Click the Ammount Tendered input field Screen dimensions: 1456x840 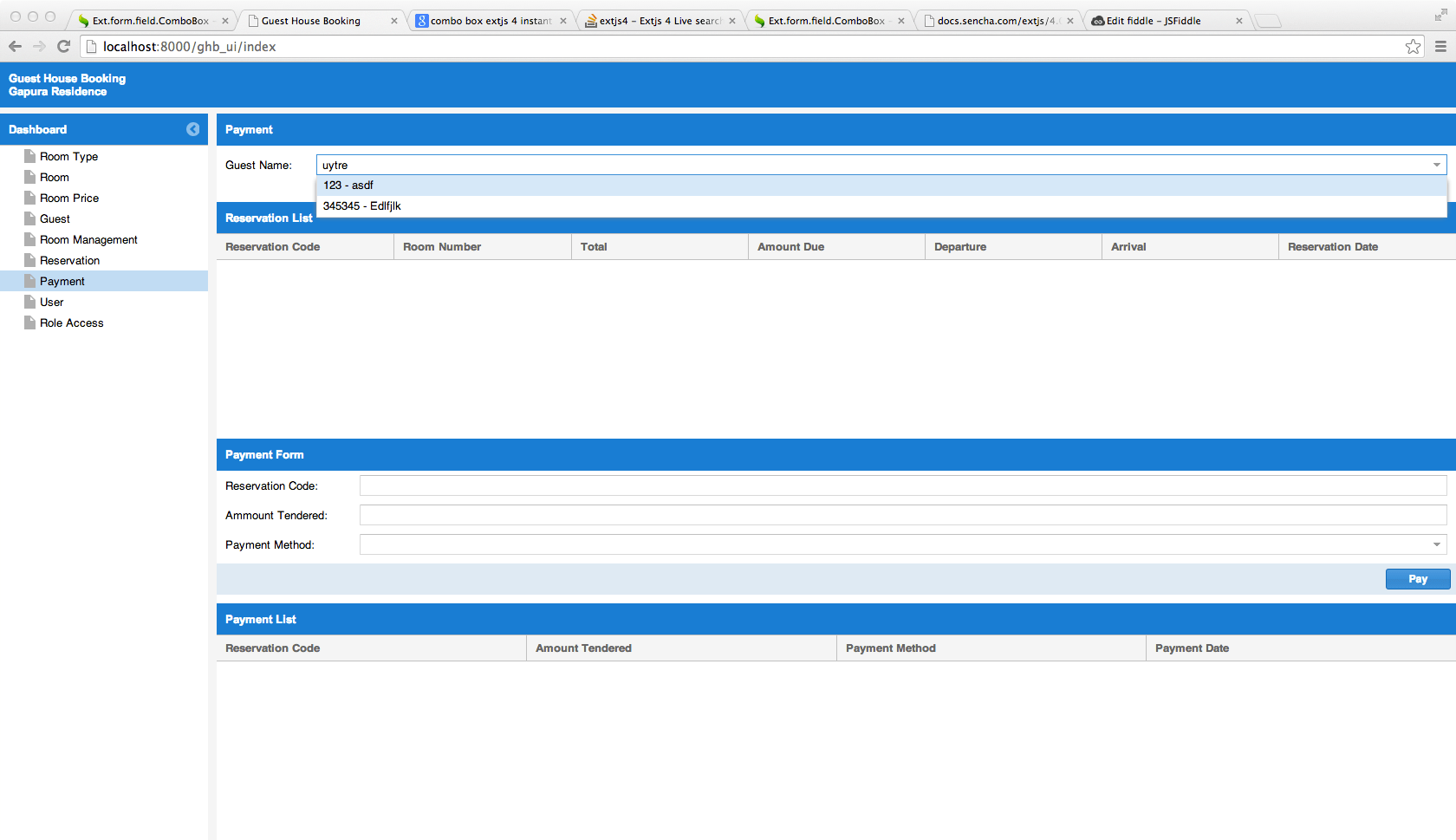(903, 515)
